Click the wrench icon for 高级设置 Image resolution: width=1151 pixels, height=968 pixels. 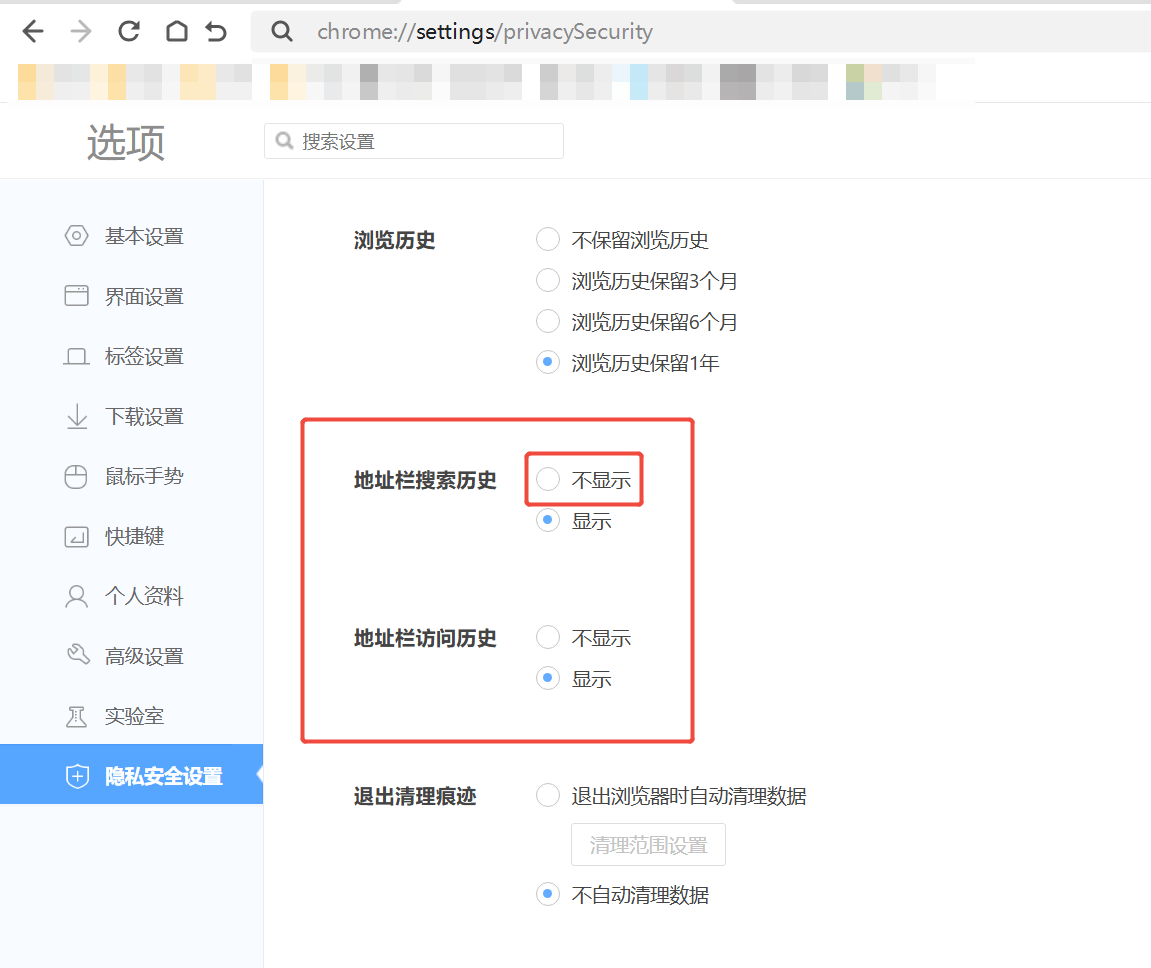click(x=77, y=656)
